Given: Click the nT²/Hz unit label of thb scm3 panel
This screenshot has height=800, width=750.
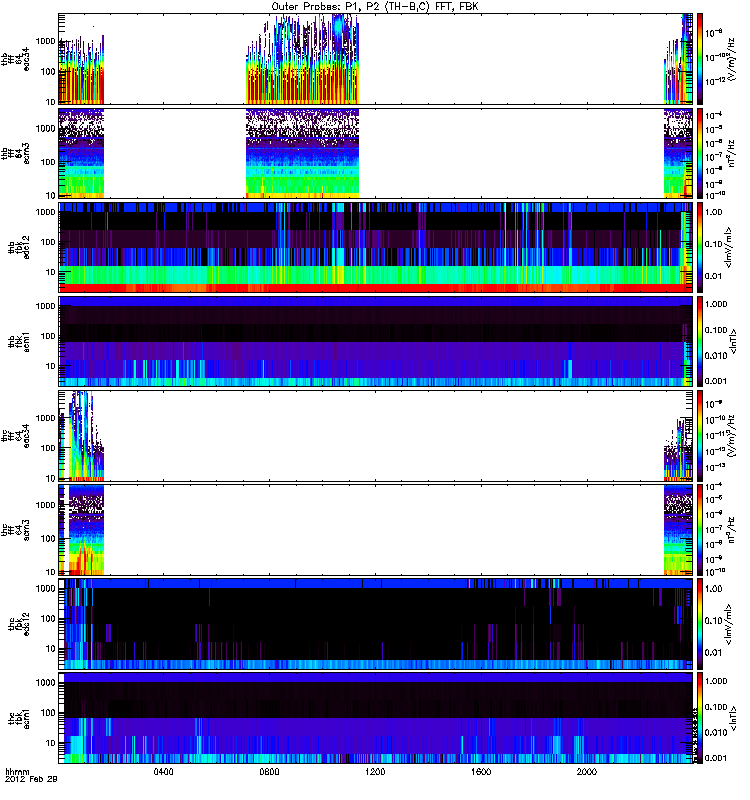Looking at the screenshot, I should [731, 154].
